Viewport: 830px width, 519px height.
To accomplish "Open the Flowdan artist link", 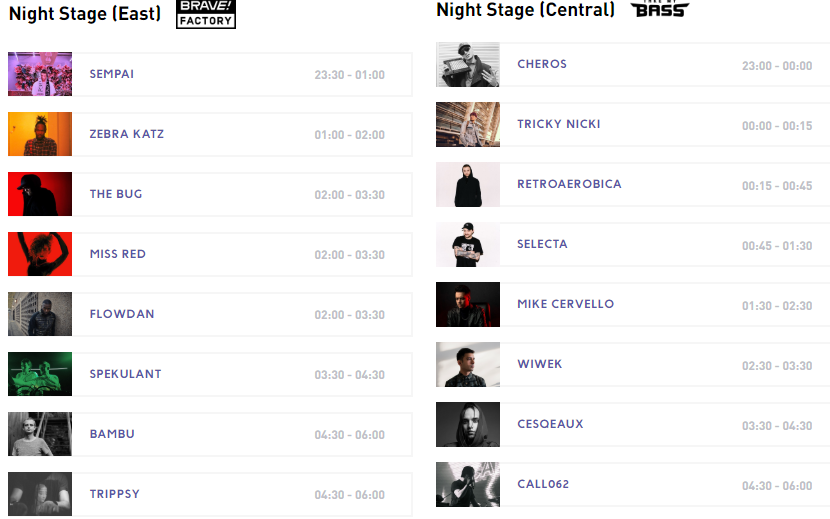I will coord(122,314).
